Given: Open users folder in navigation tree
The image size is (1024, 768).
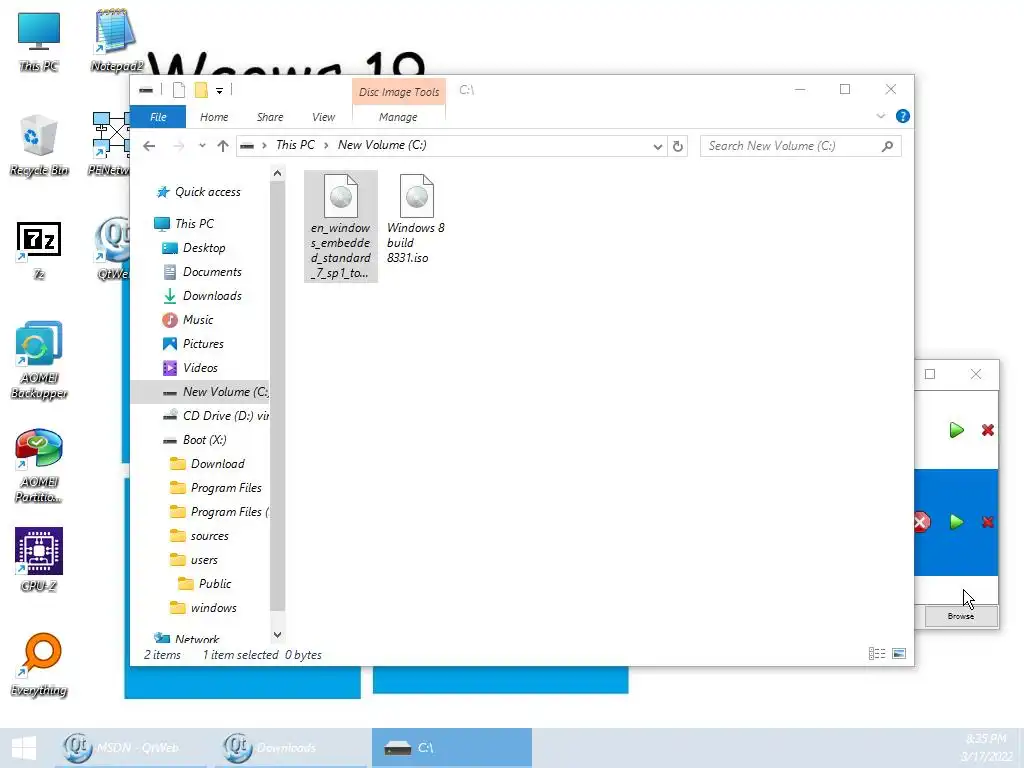Looking at the screenshot, I should [194, 560].
